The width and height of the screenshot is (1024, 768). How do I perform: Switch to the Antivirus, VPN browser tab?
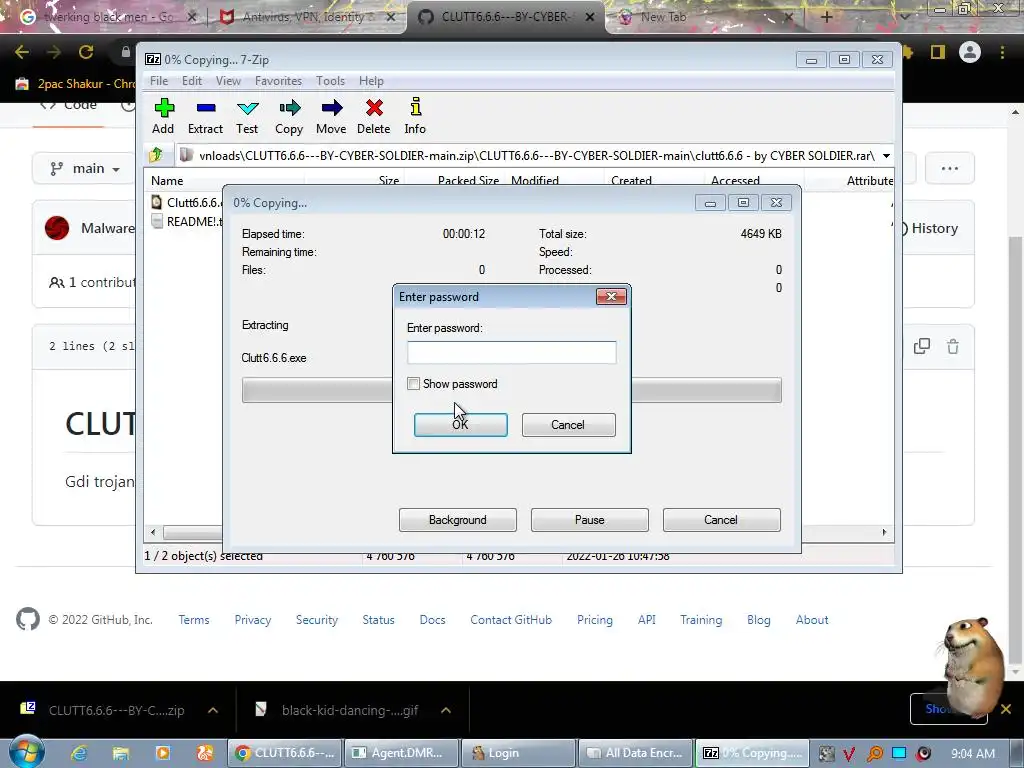(308, 17)
